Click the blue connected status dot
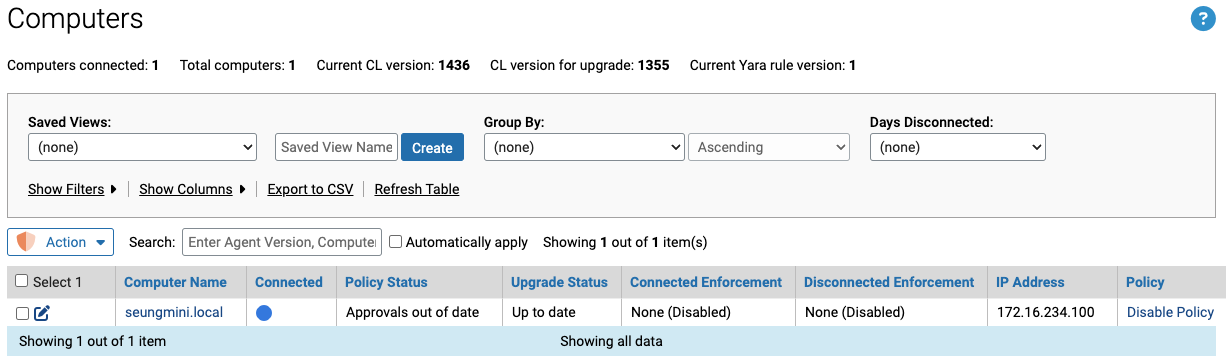 [x=264, y=313]
